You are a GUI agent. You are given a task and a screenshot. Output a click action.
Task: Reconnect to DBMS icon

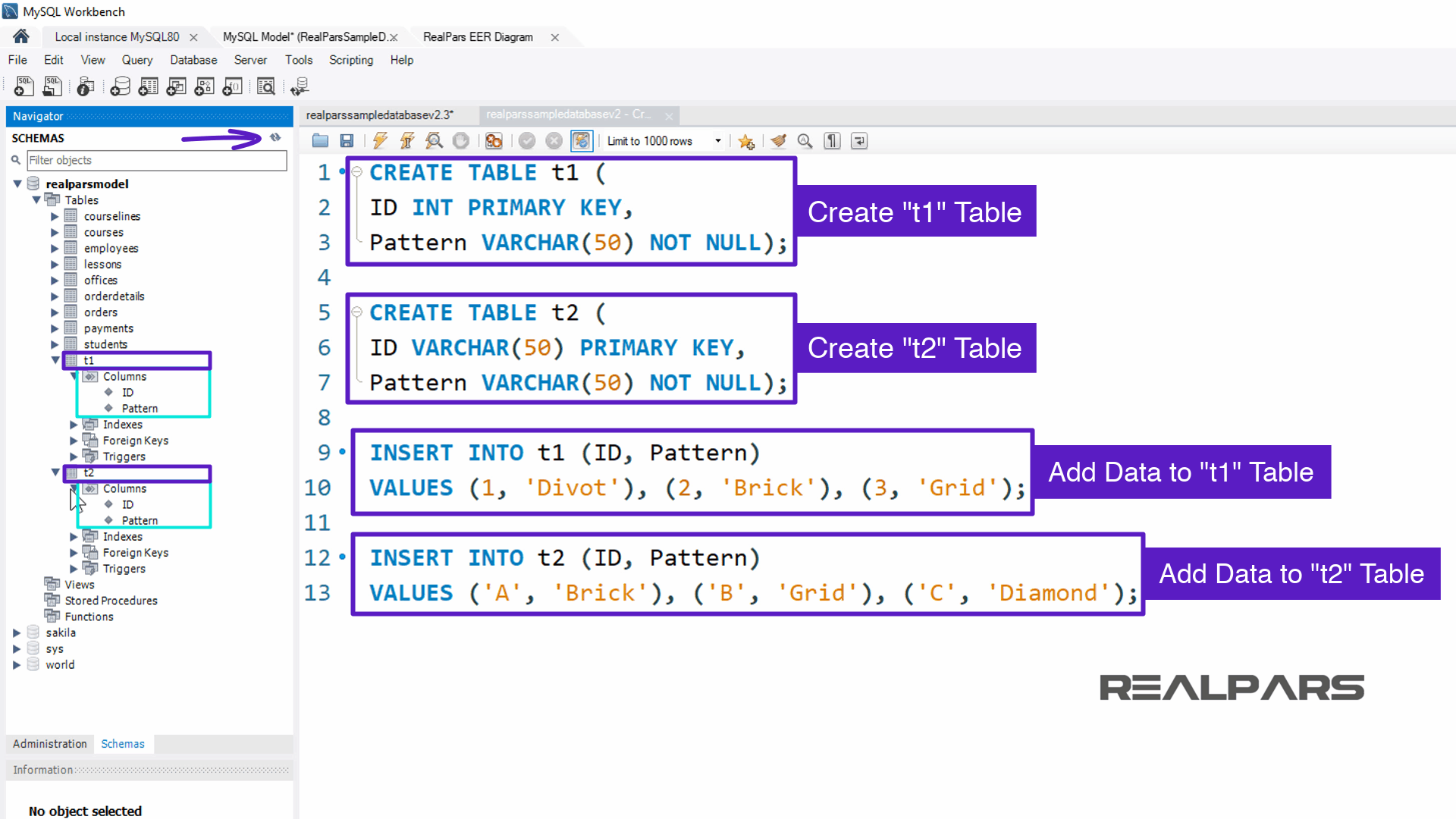pos(300,86)
